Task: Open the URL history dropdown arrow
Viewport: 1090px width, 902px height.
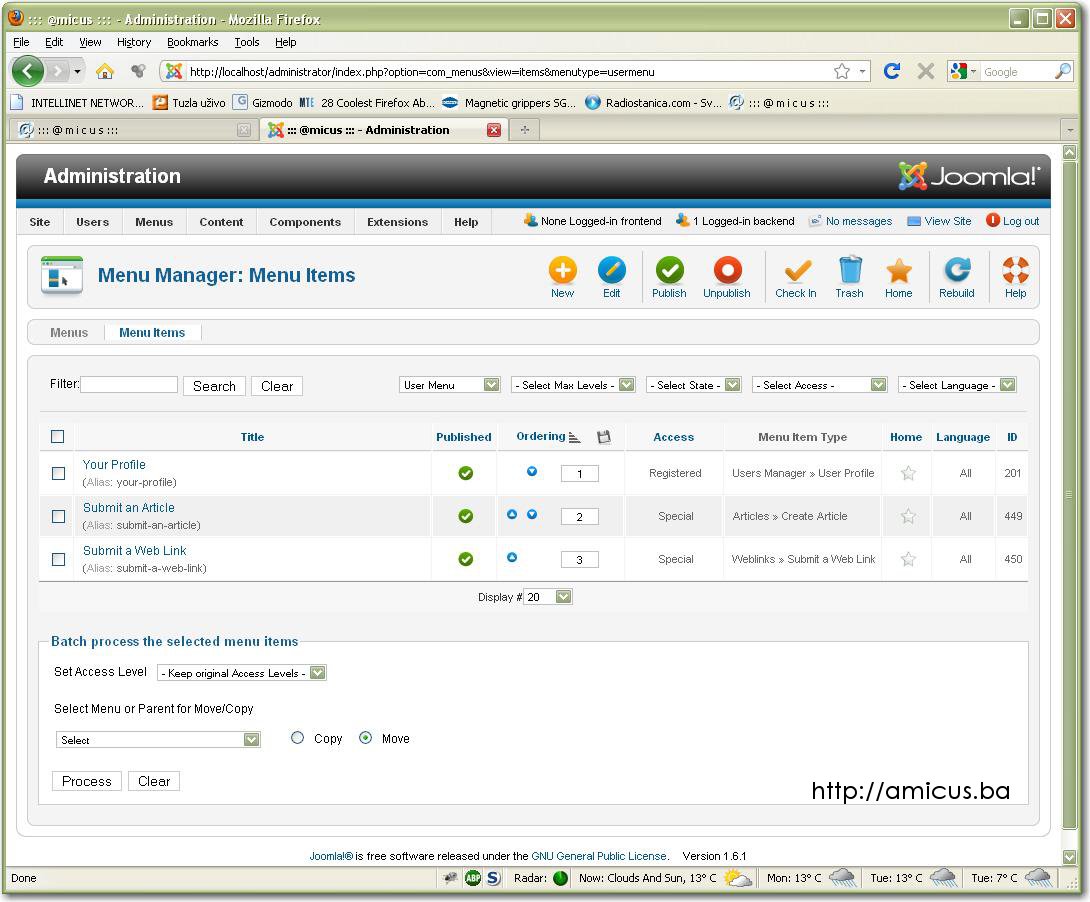Action: (x=863, y=71)
